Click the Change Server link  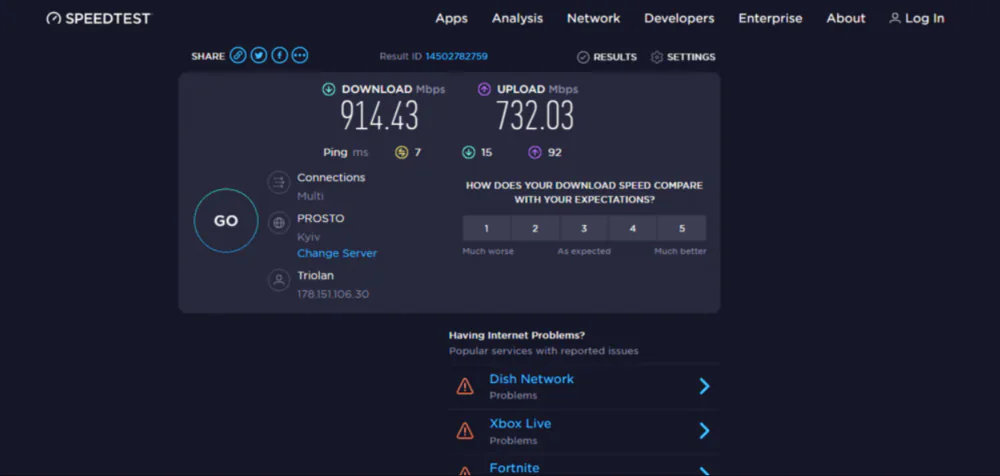click(337, 253)
